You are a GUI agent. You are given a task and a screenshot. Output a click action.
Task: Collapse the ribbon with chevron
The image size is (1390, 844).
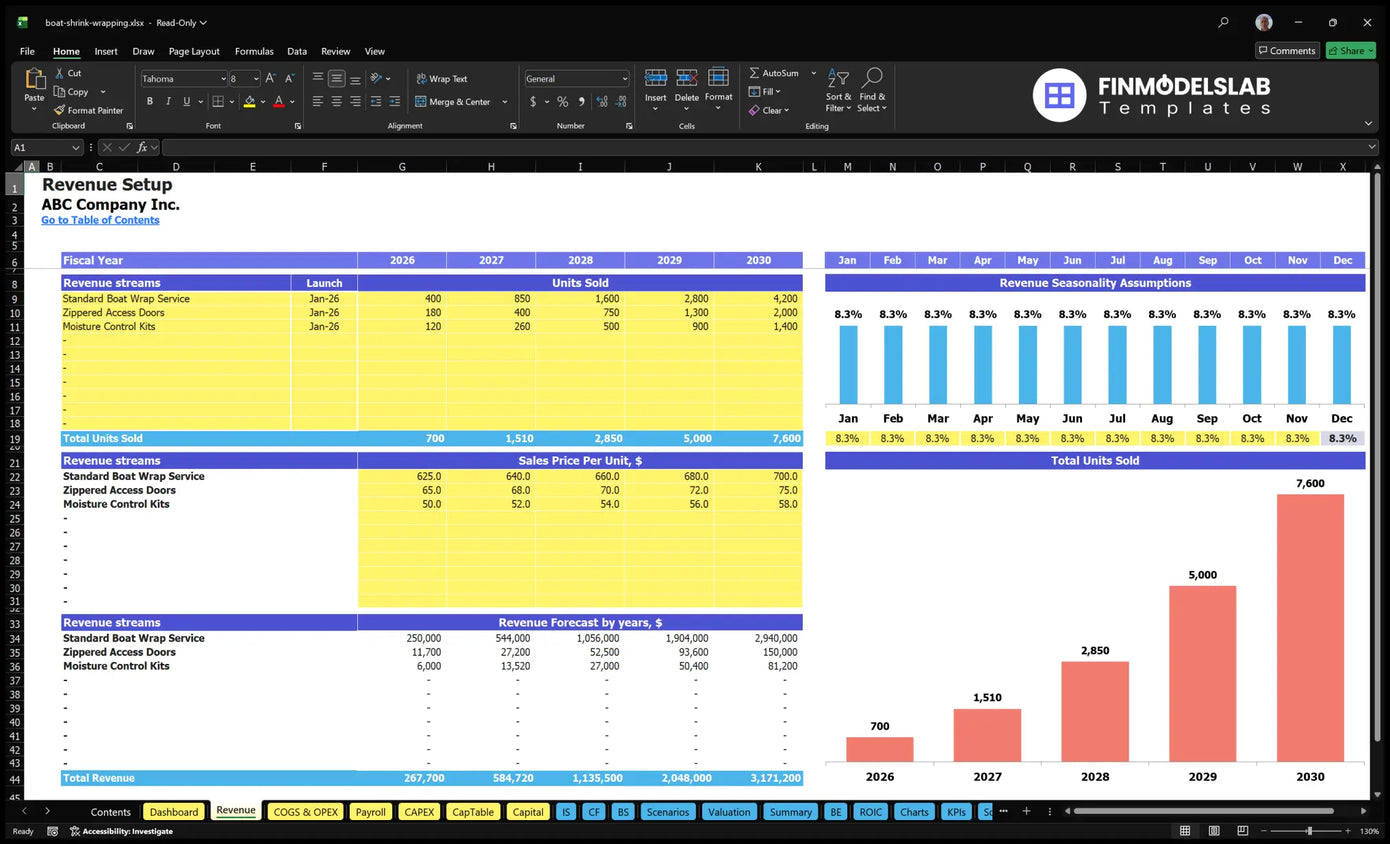point(1368,123)
